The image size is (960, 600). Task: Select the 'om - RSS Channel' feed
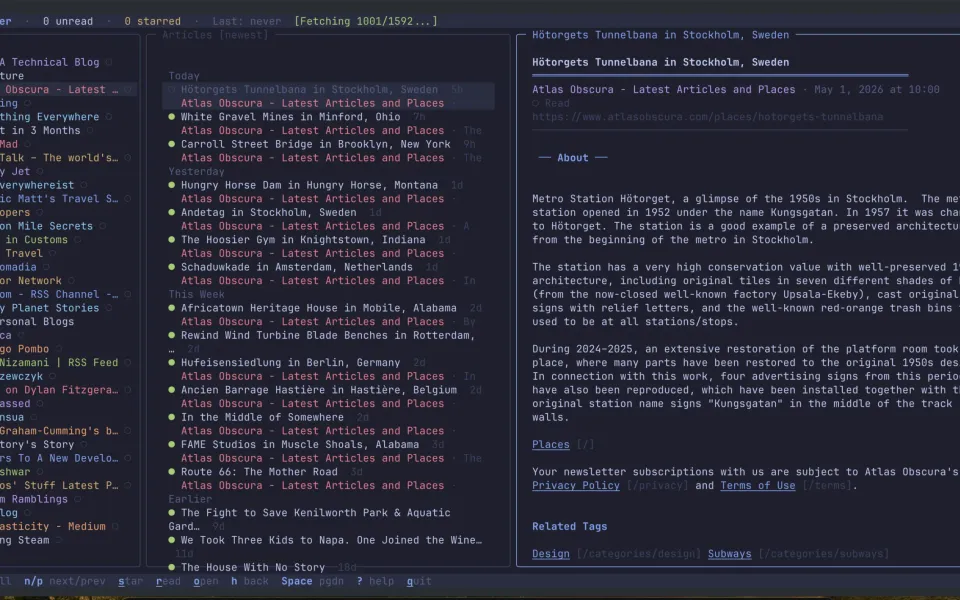click(x=59, y=294)
